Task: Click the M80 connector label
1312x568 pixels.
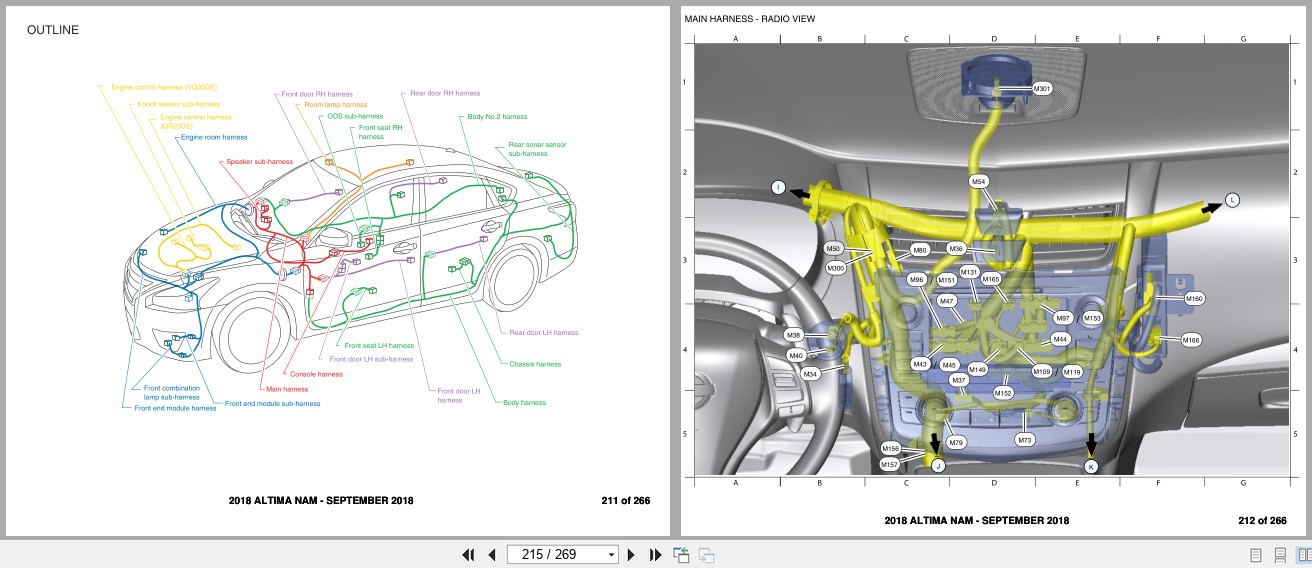Action: (x=920, y=250)
